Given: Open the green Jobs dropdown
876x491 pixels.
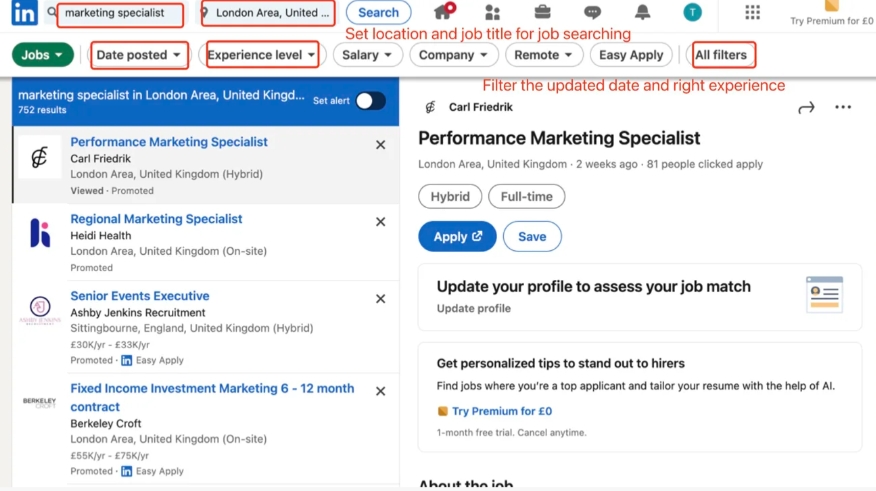Looking at the screenshot, I should [x=43, y=55].
